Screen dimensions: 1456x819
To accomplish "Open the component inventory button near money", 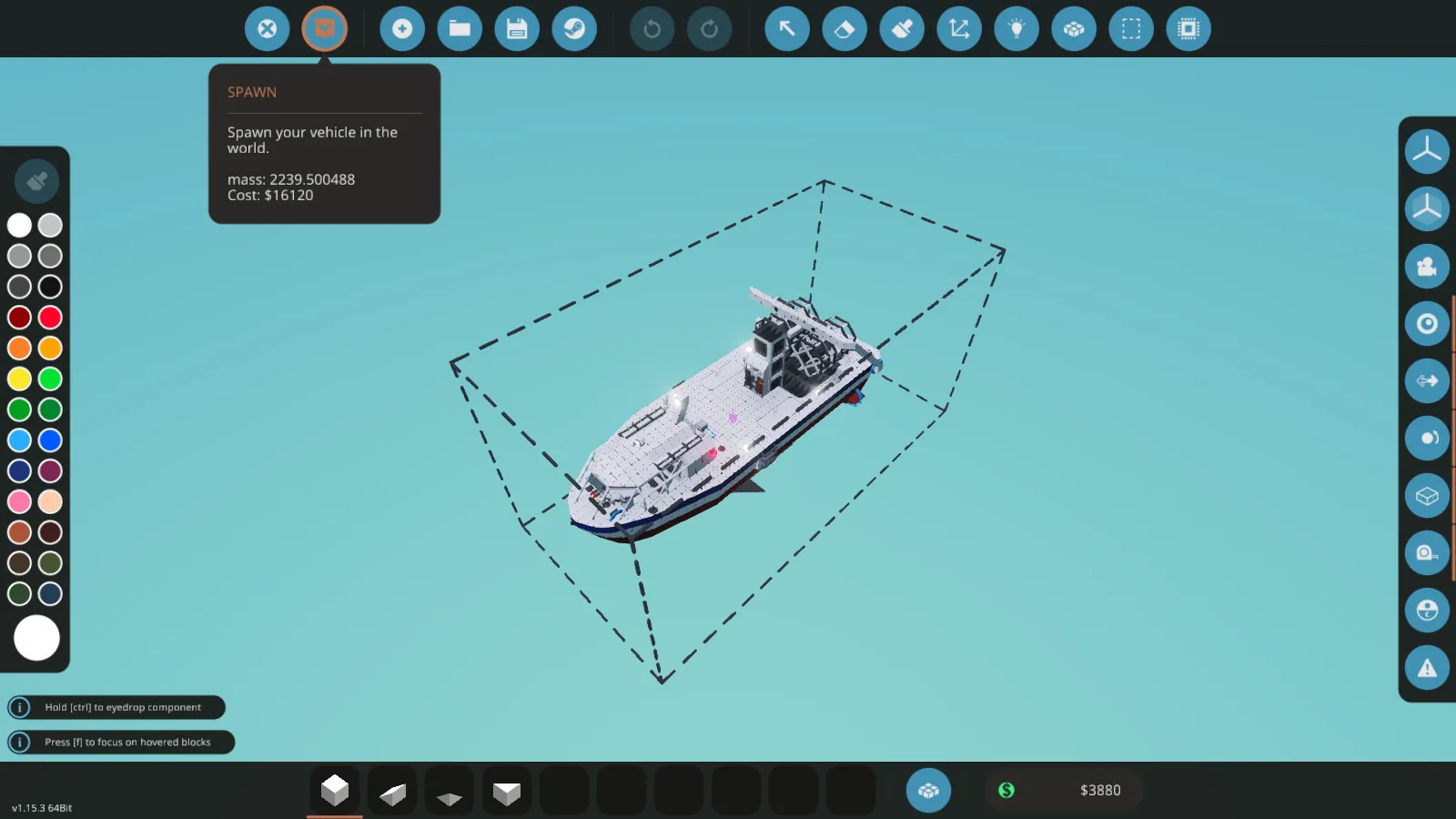I will click(x=928, y=790).
